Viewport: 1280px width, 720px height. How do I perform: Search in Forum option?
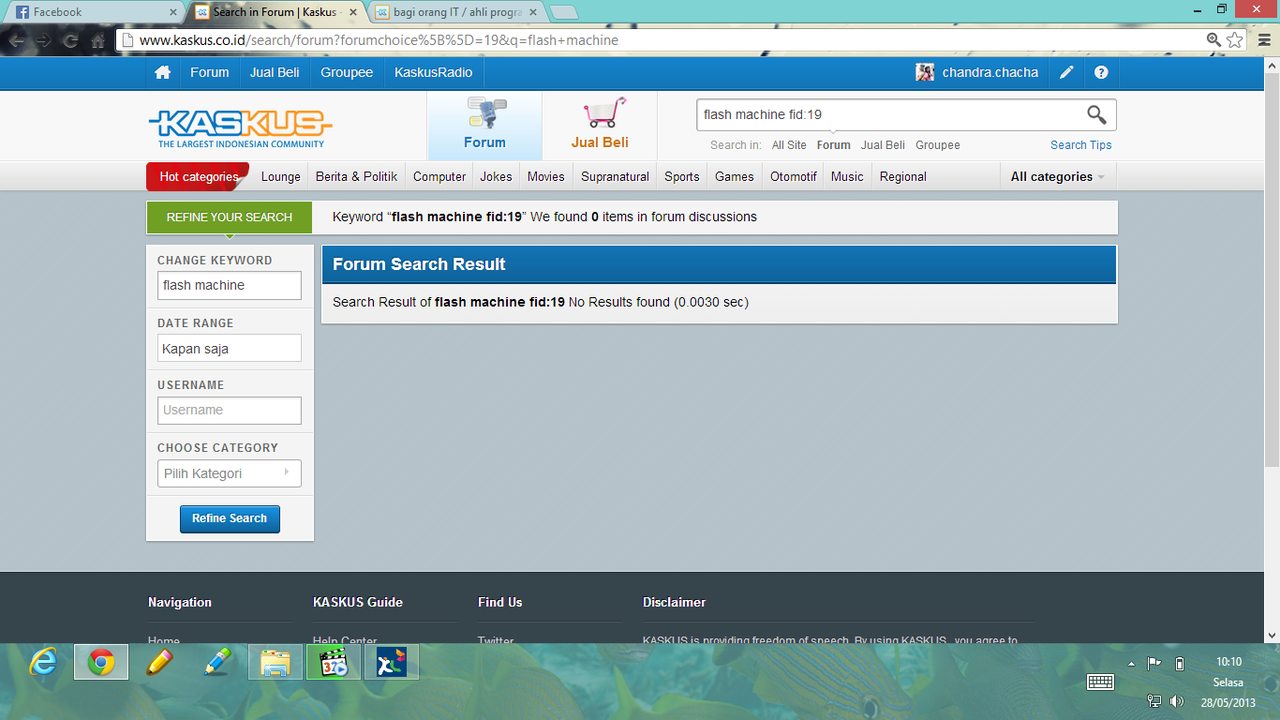tap(833, 145)
